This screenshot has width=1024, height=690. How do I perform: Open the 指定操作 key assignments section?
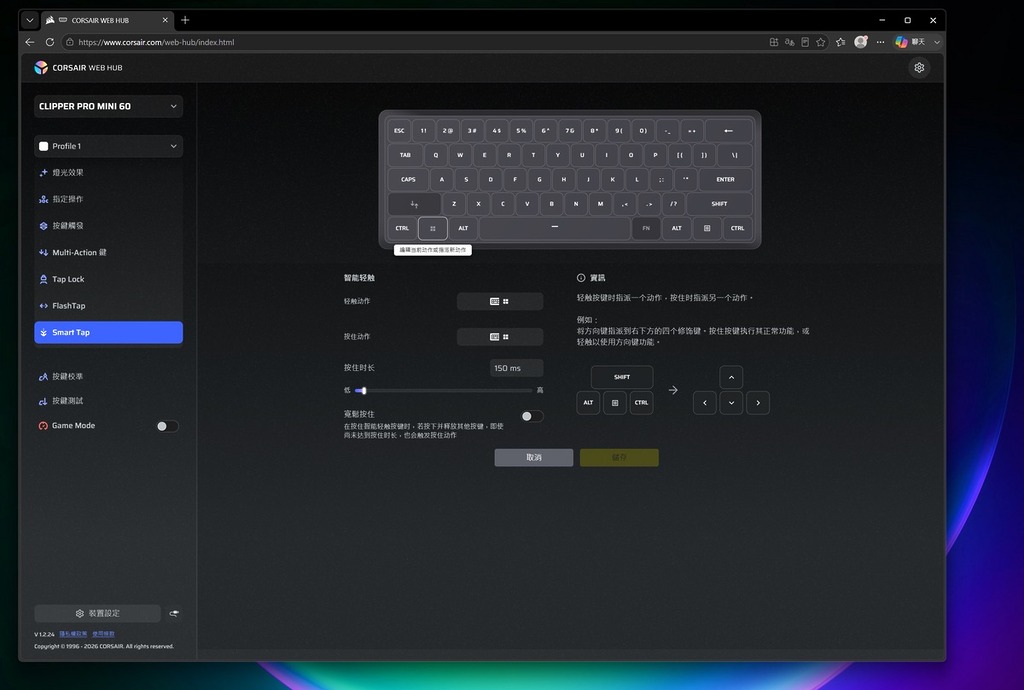coord(108,199)
